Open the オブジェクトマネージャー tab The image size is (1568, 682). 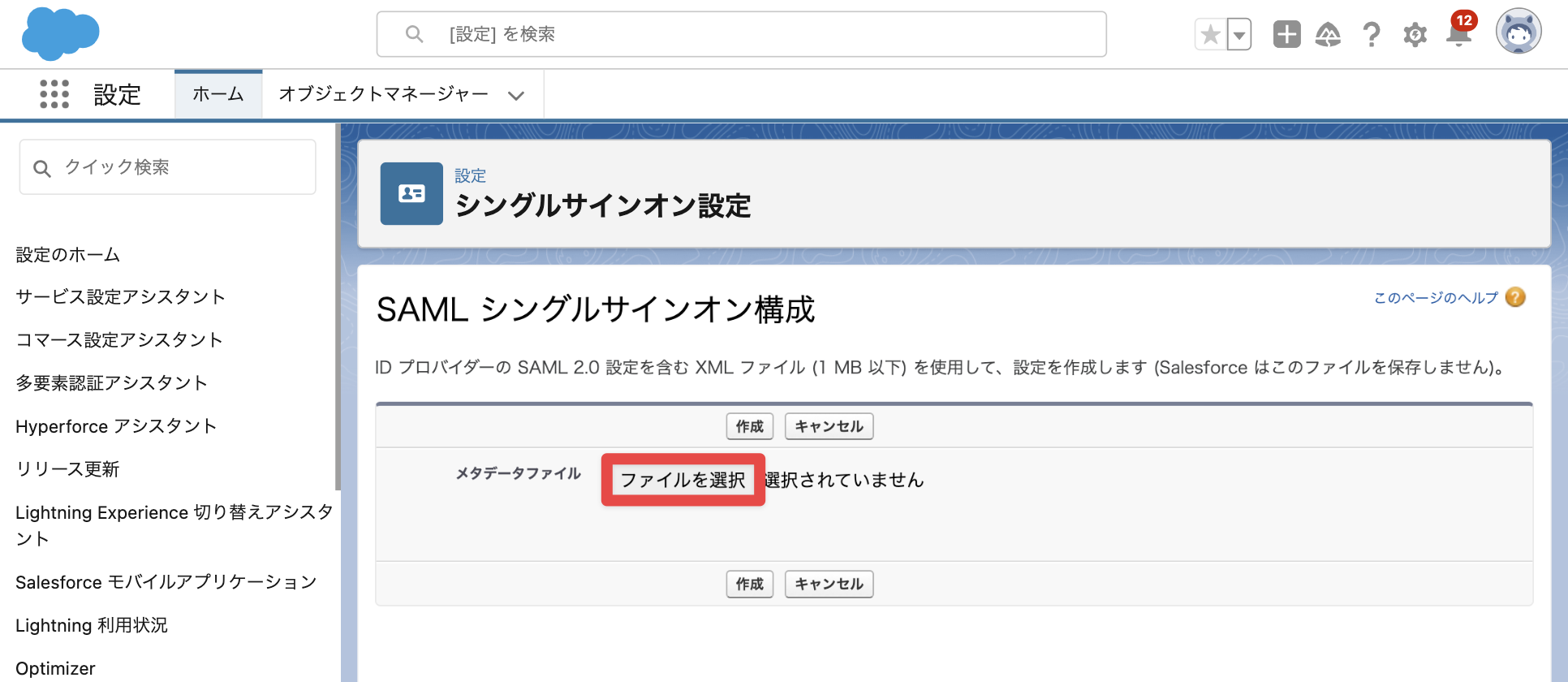tap(384, 94)
